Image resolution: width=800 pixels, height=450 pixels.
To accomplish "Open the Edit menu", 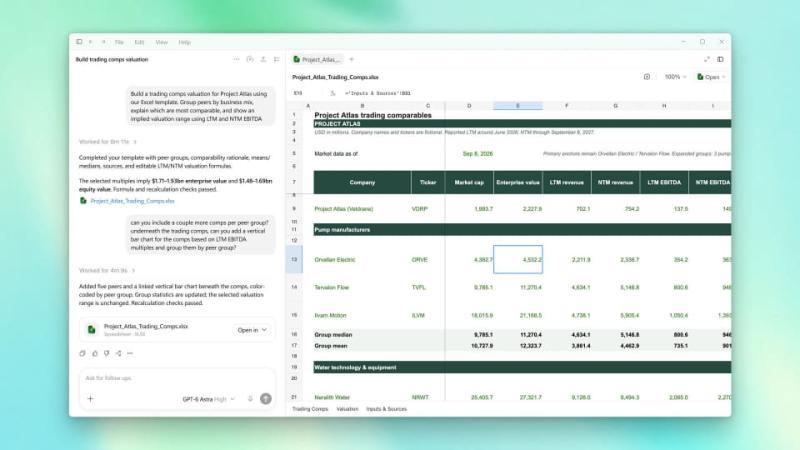I will click(x=139, y=42).
